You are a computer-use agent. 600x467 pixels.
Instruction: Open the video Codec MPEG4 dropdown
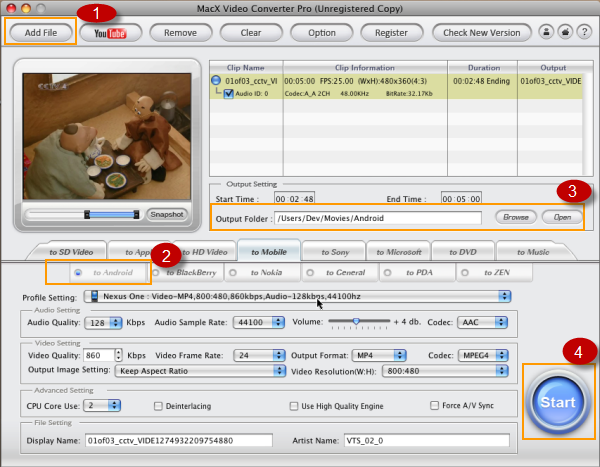483,355
